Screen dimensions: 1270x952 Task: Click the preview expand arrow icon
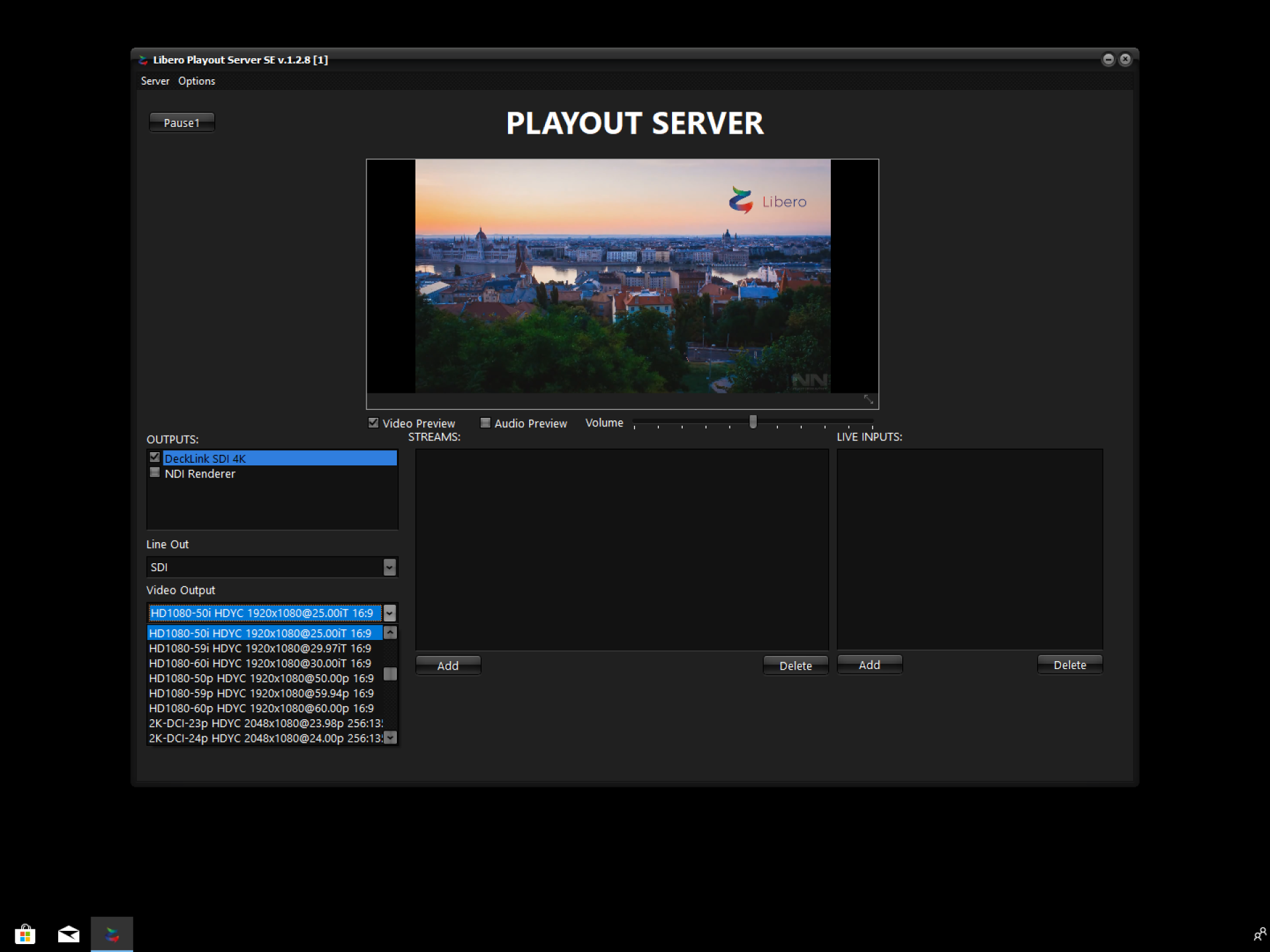coord(868,400)
